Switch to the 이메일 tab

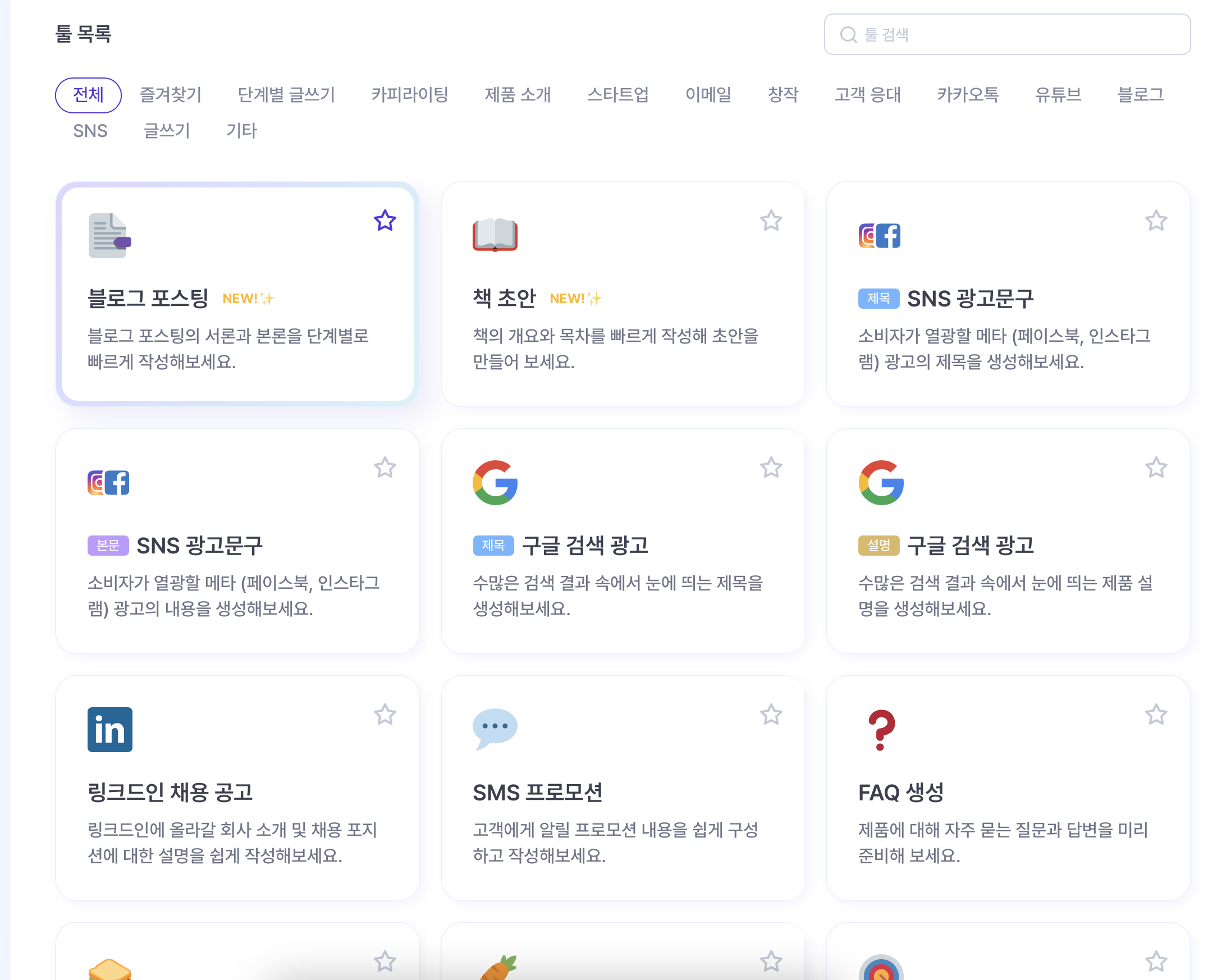tap(708, 95)
